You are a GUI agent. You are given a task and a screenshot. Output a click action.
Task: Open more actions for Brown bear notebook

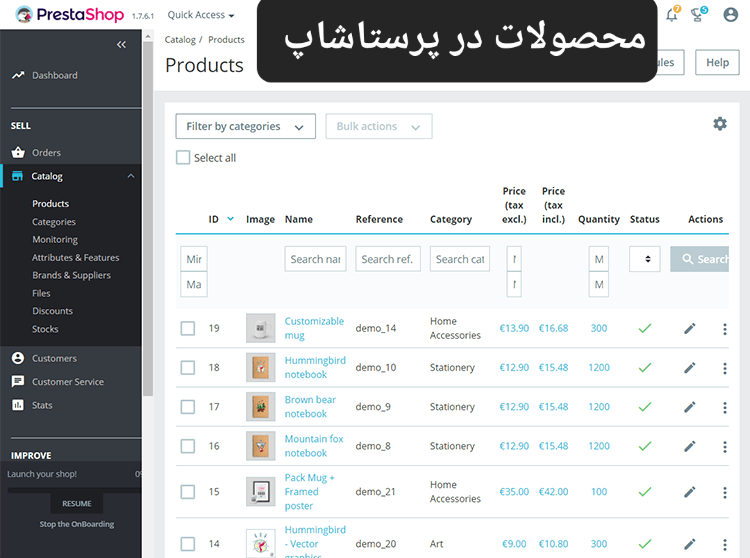point(725,407)
